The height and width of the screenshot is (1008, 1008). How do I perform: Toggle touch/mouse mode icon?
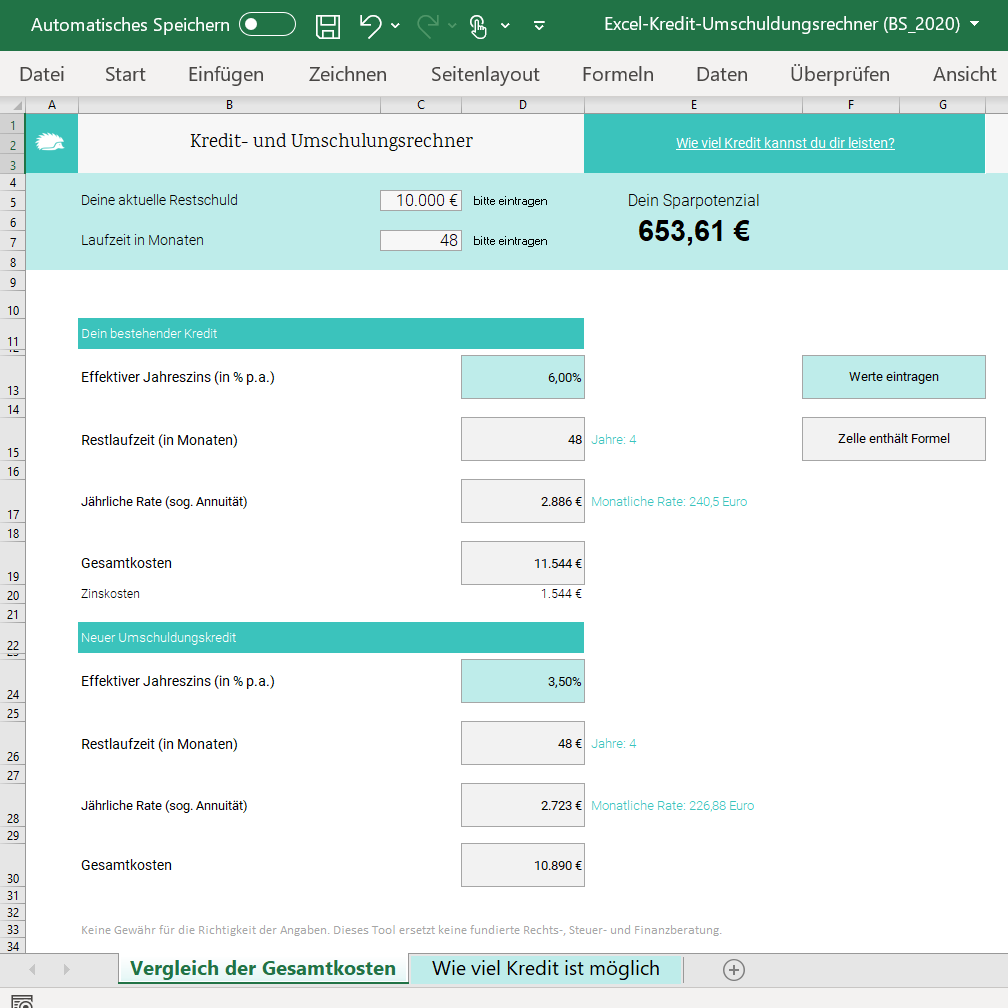point(478,26)
